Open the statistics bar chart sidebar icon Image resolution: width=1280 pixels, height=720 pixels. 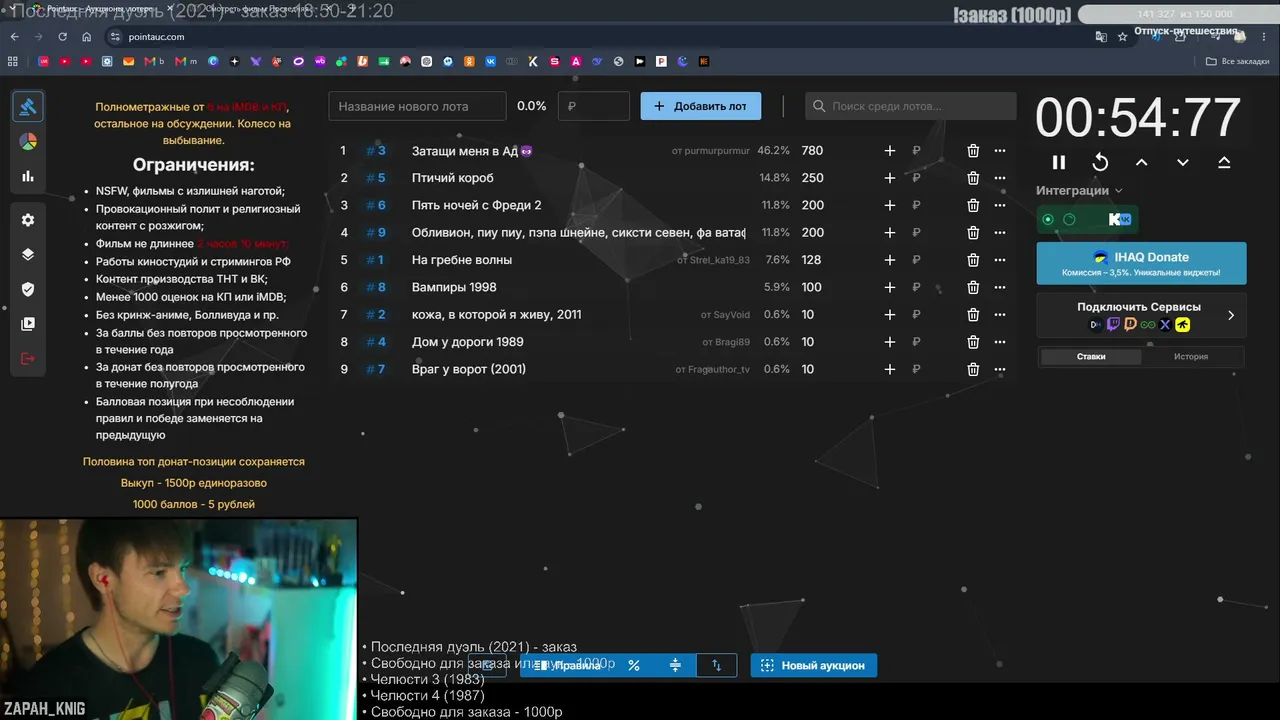(x=28, y=176)
